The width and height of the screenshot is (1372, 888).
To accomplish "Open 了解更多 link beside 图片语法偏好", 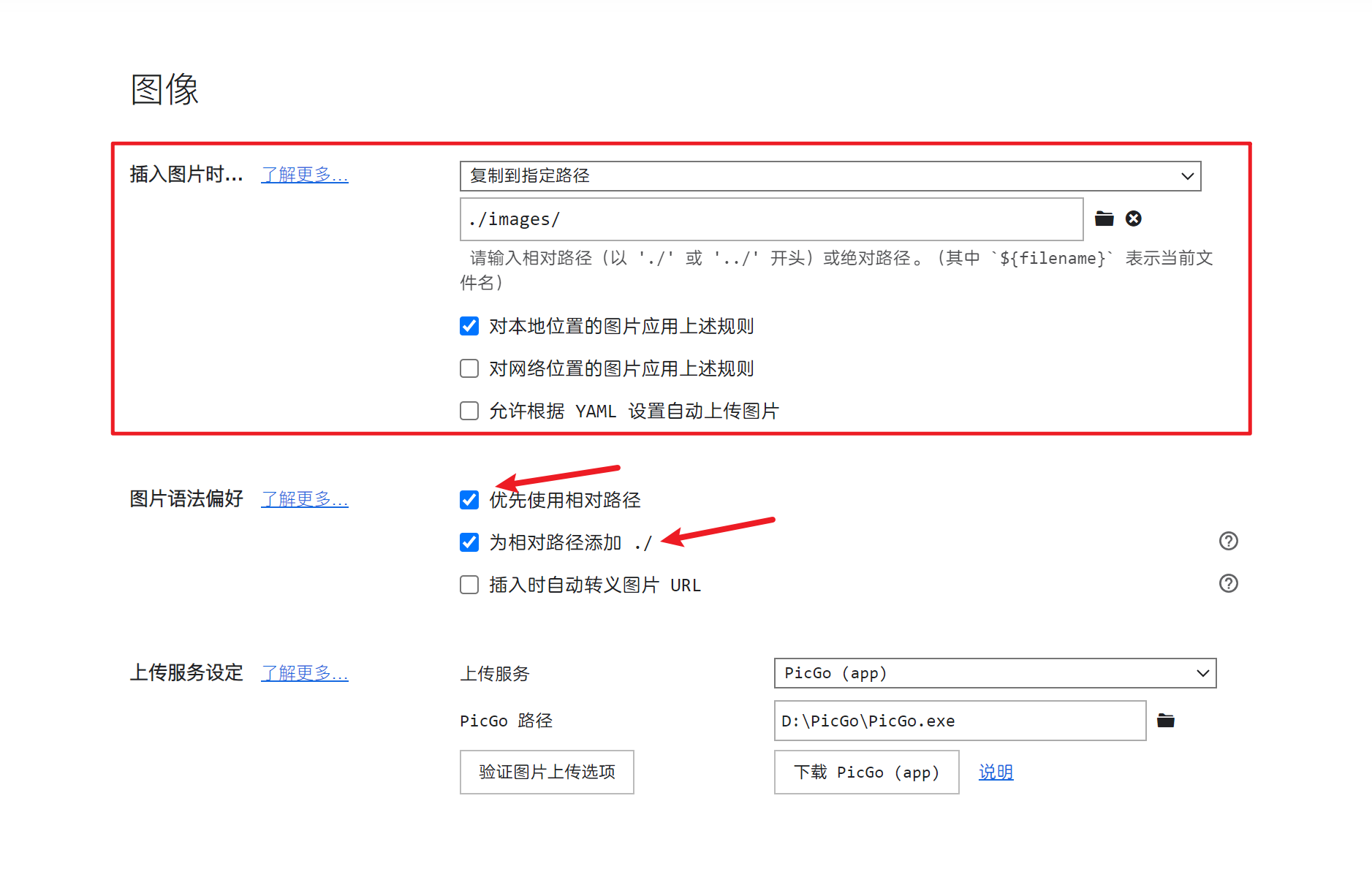I will 305,499.
